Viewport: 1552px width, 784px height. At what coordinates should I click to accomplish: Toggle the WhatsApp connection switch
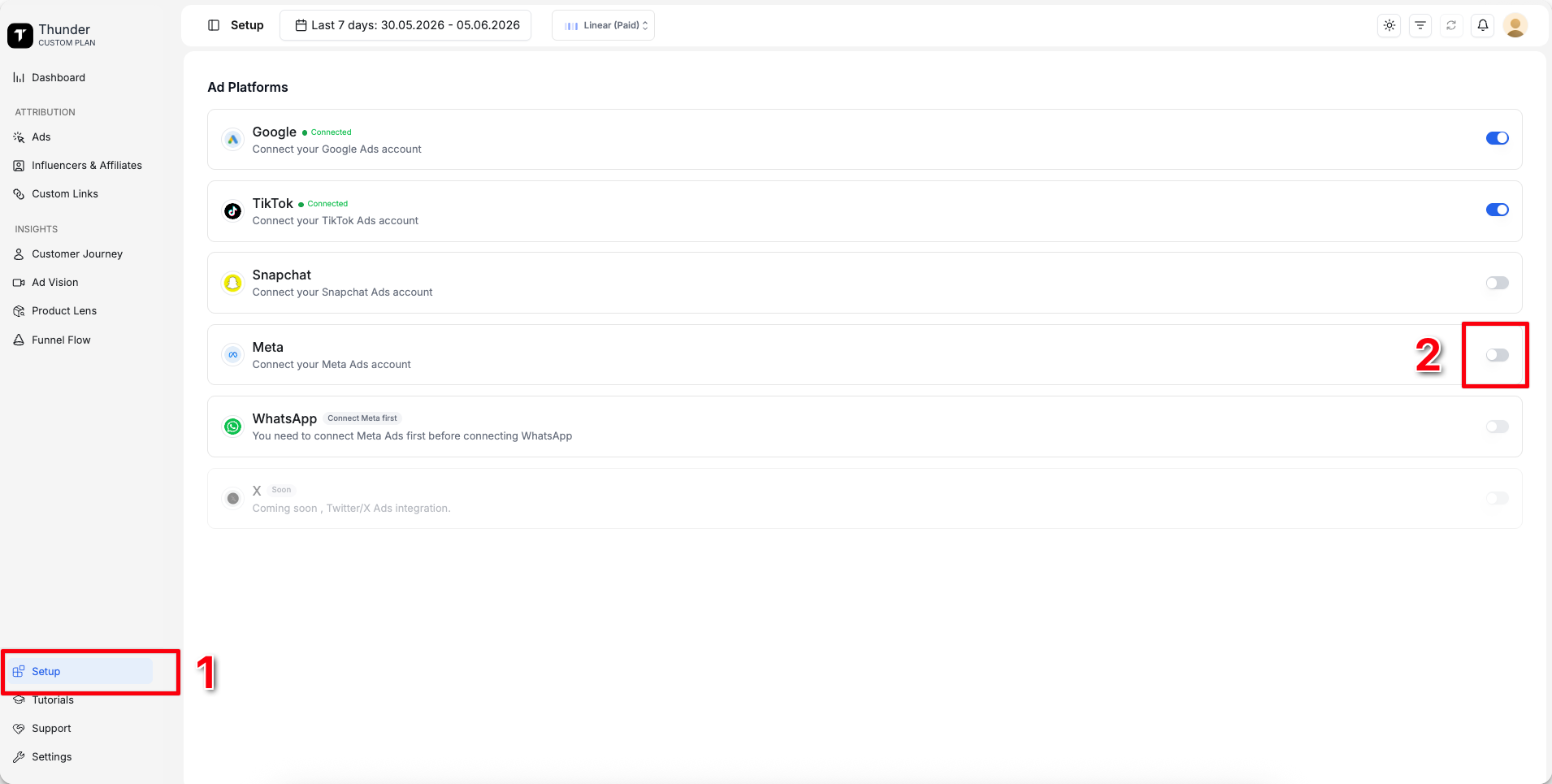(1498, 427)
